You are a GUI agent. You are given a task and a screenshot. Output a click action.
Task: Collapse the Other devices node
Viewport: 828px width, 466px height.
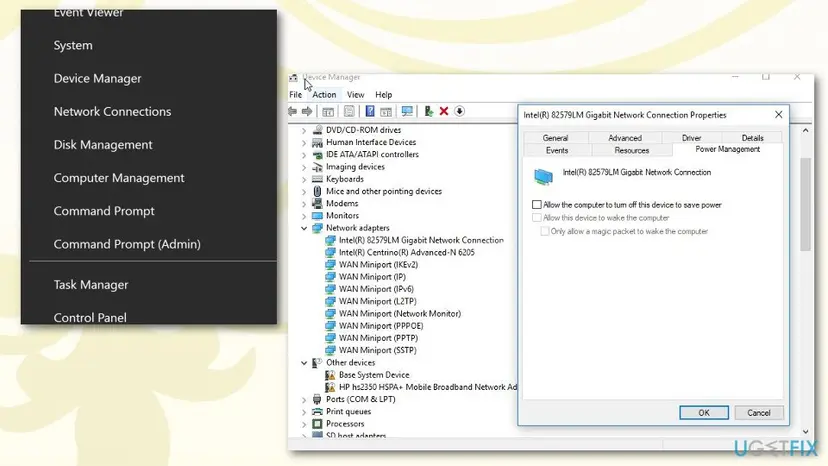(304, 363)
